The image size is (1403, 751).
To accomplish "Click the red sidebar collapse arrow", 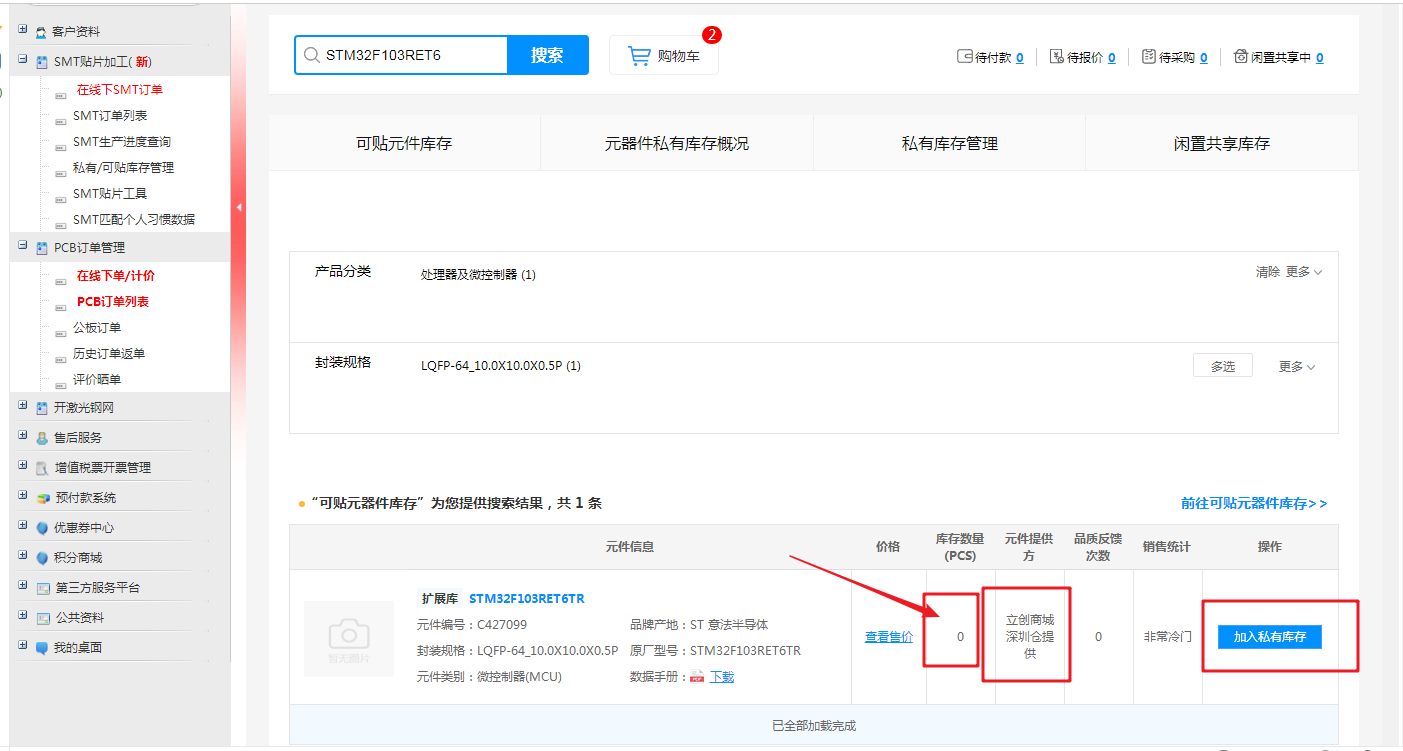I will coord(239,208).
